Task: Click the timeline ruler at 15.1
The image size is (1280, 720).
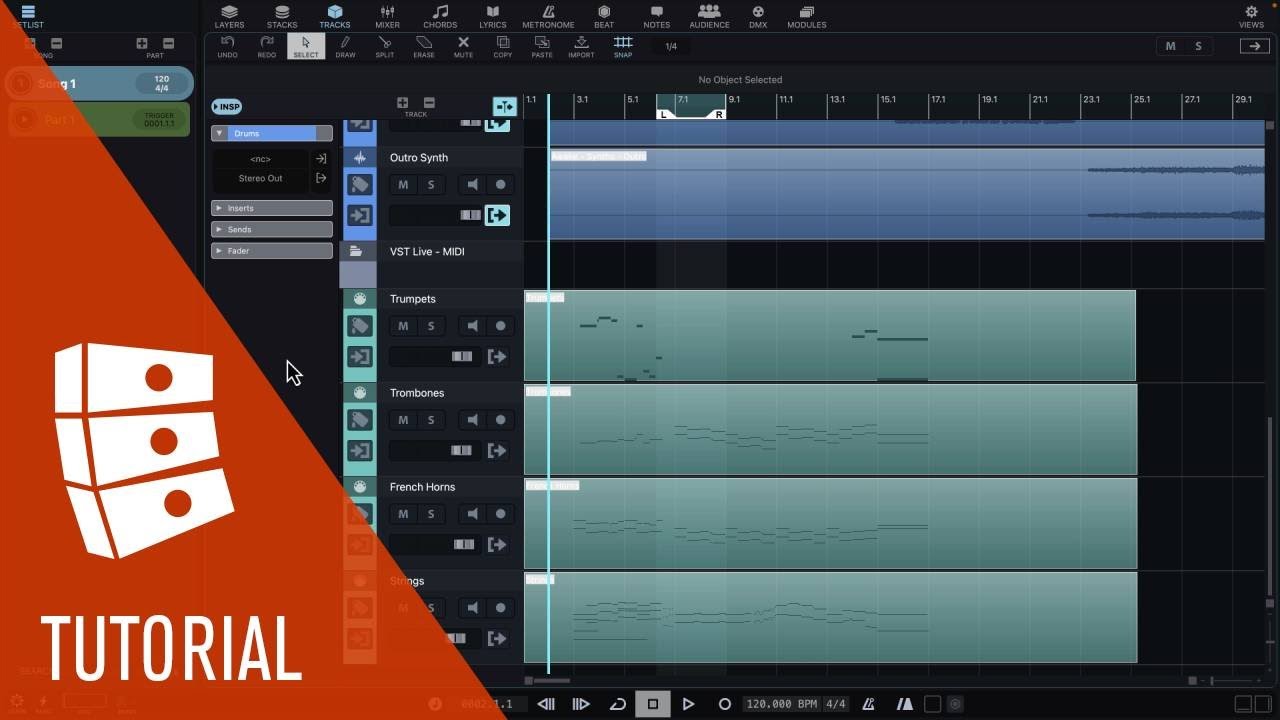Action: click(x=887, y=100)
